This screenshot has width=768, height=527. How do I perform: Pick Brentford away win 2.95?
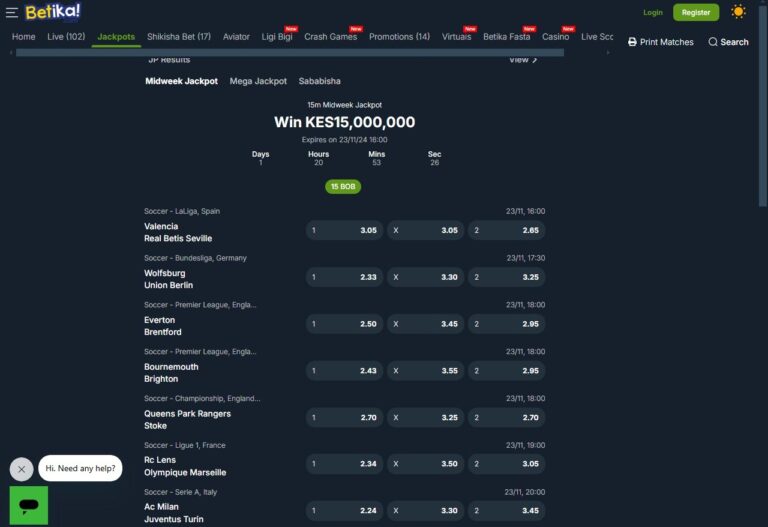(506, 324)
